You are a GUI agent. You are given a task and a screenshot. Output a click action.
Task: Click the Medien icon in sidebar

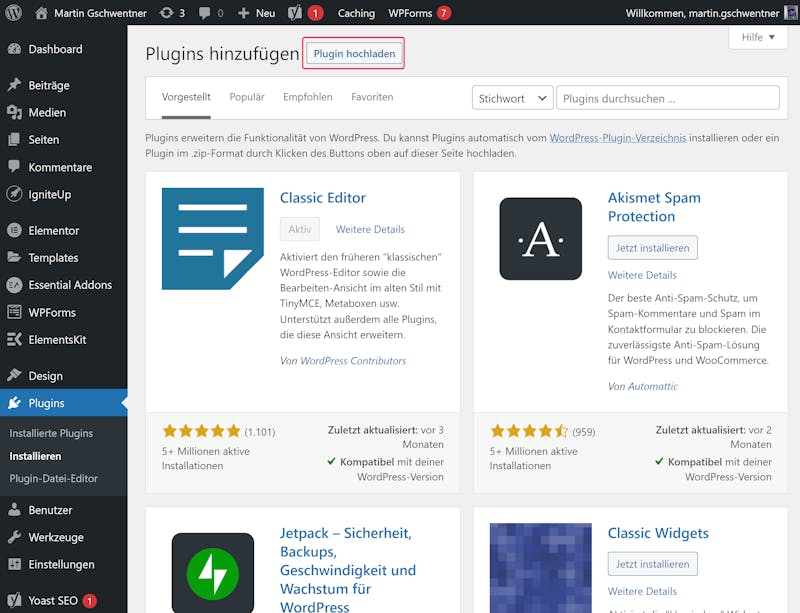pos(14,112)
